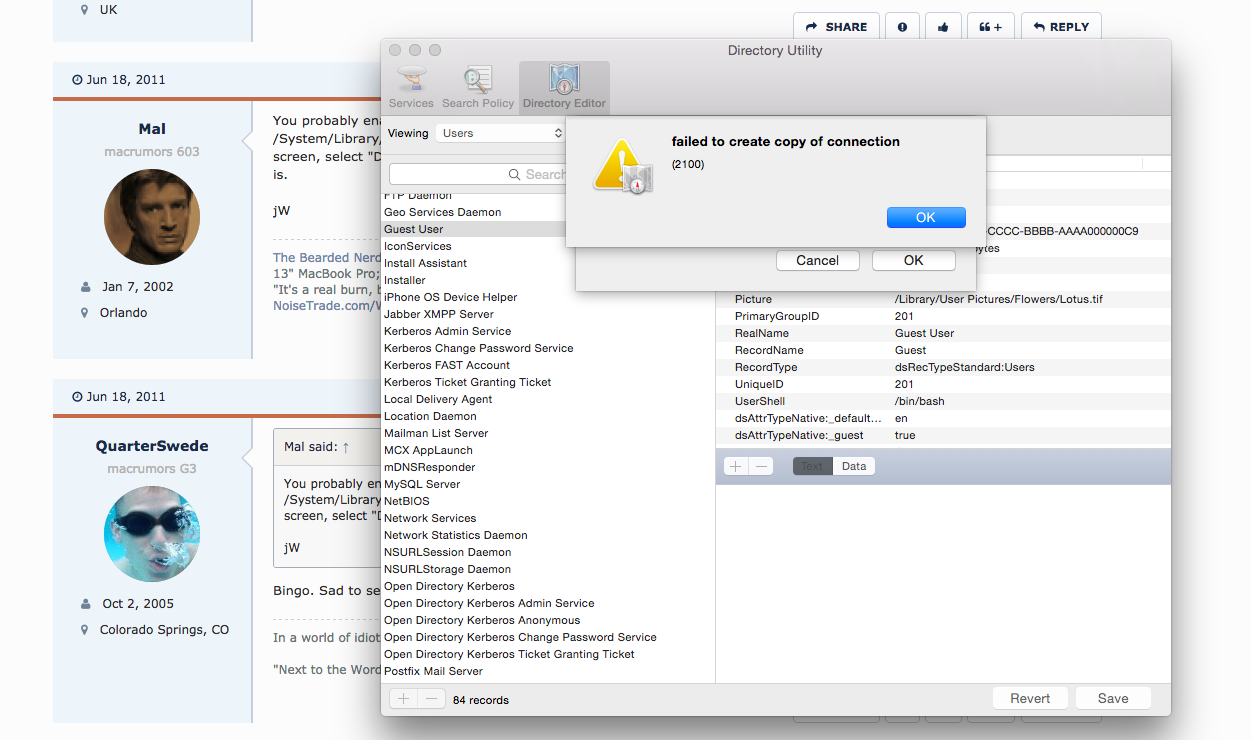The image size is (1251, 740).
Task: Select the Picture attribute row
Action: (x=944, y=299)
